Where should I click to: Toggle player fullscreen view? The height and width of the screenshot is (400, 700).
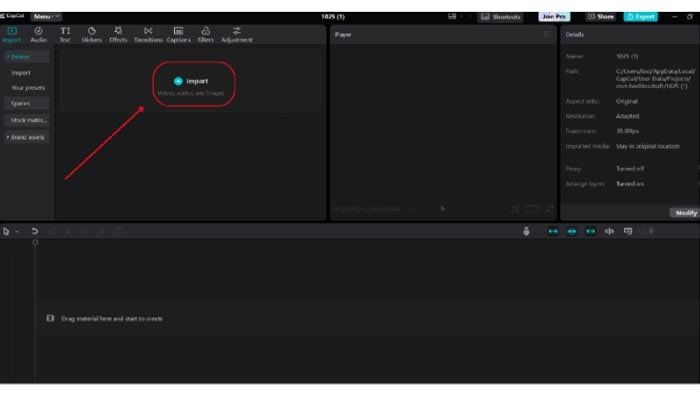(550, 209)
